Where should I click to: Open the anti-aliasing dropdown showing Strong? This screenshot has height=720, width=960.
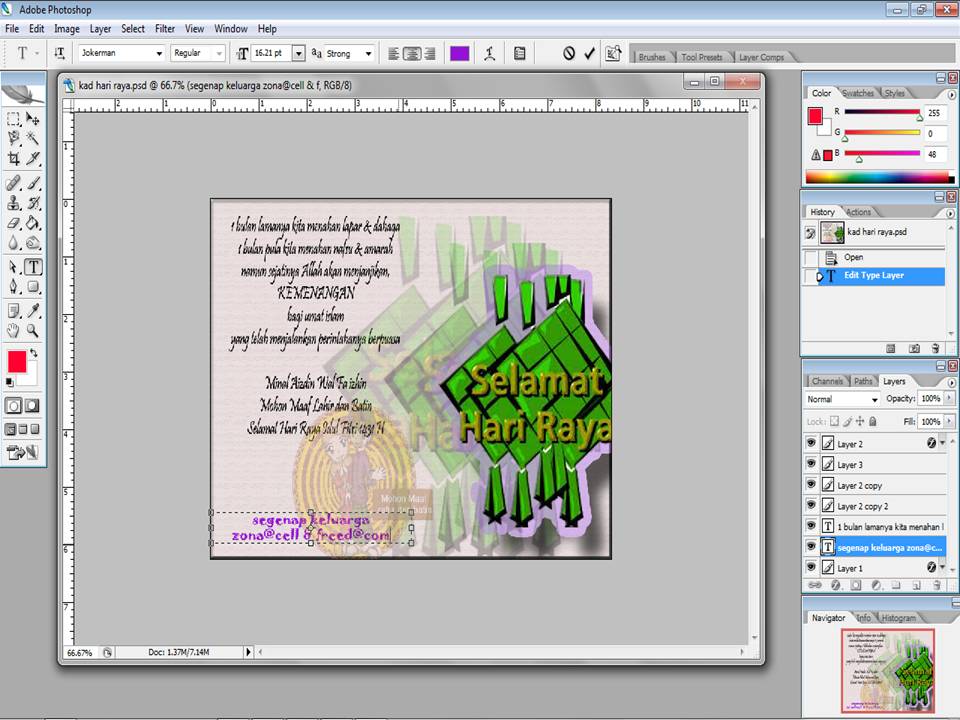(x=369, y=54)
